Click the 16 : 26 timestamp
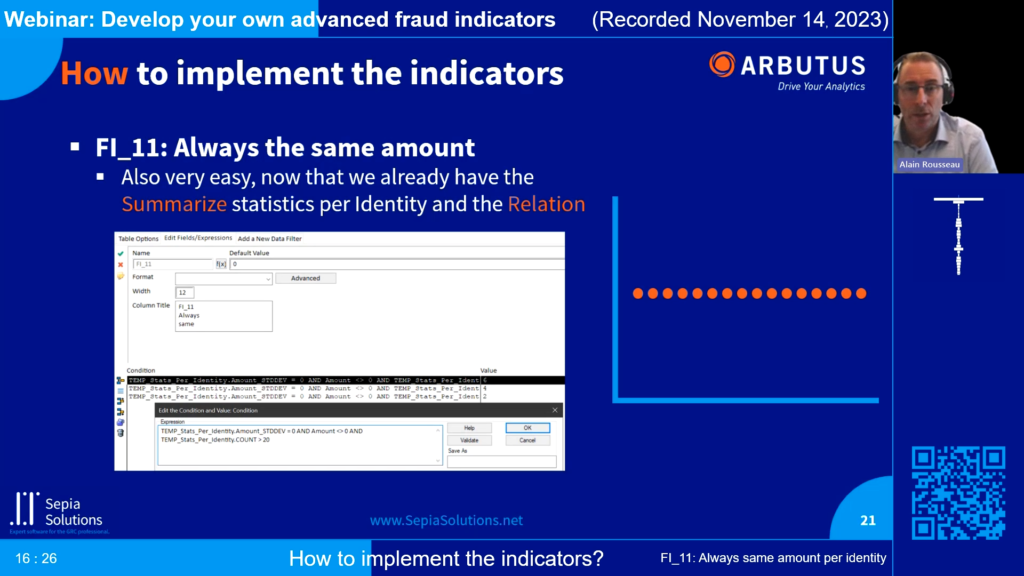 (36, 558)
